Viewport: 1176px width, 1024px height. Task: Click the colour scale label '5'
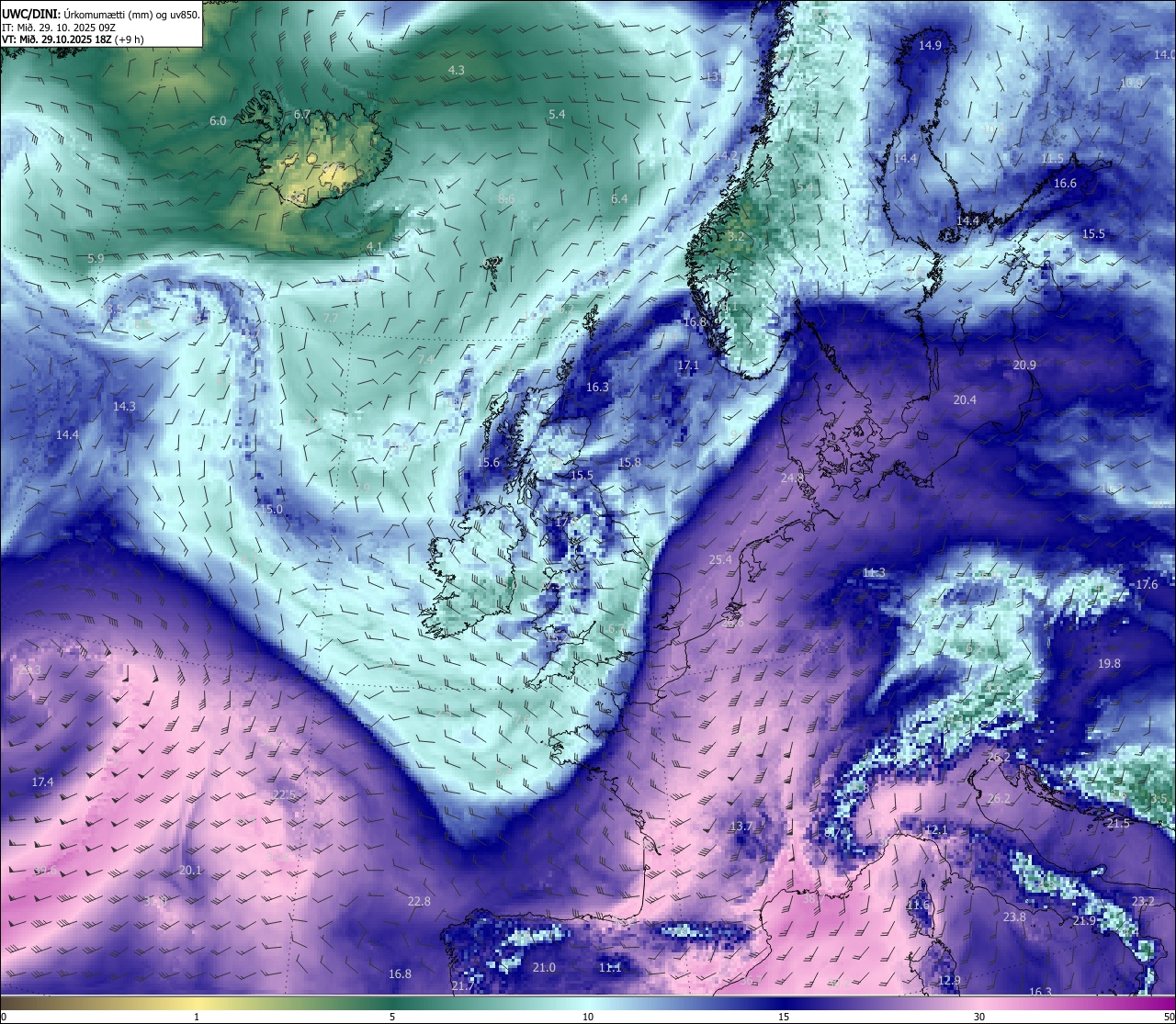click(392, 1017)
